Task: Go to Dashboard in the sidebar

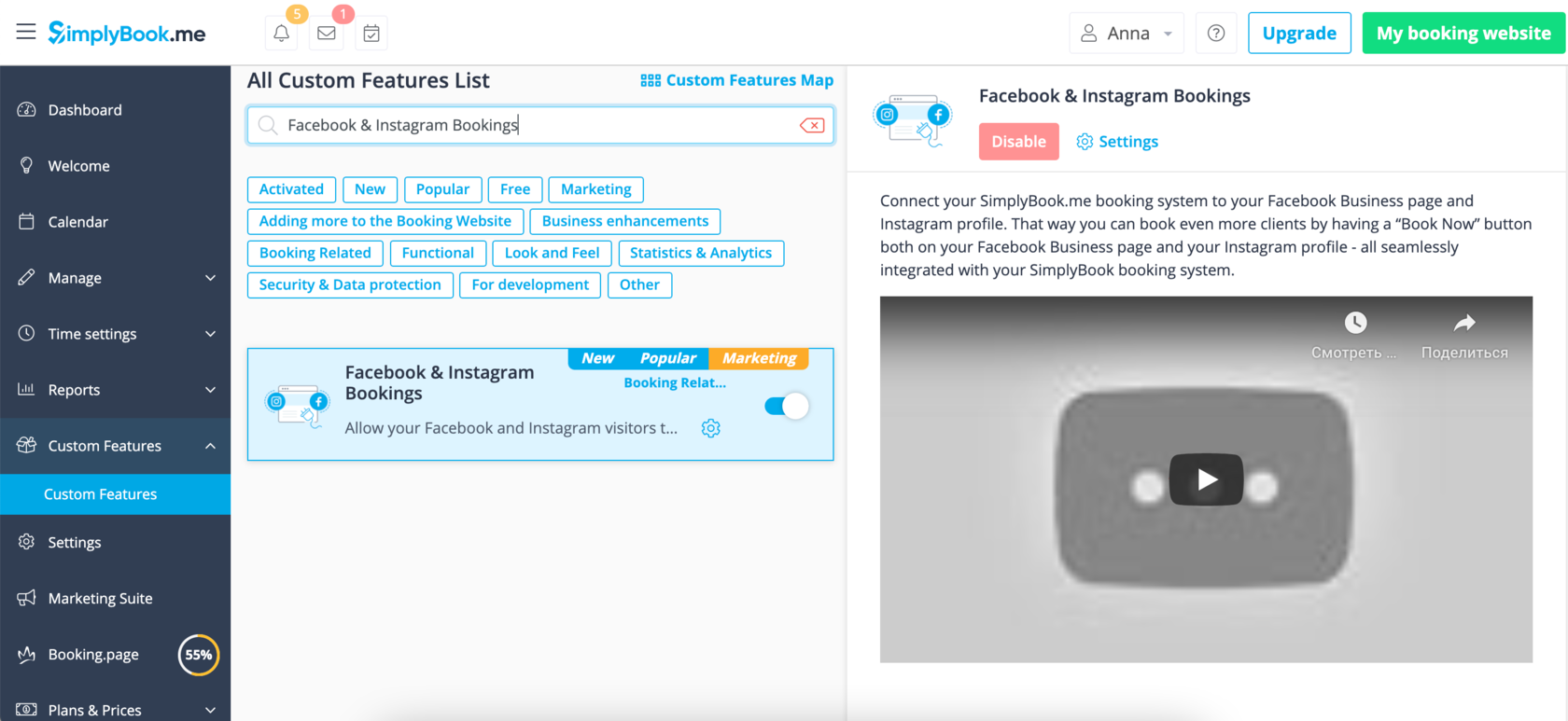Action: pyautogui.click(x=85, y=110)
